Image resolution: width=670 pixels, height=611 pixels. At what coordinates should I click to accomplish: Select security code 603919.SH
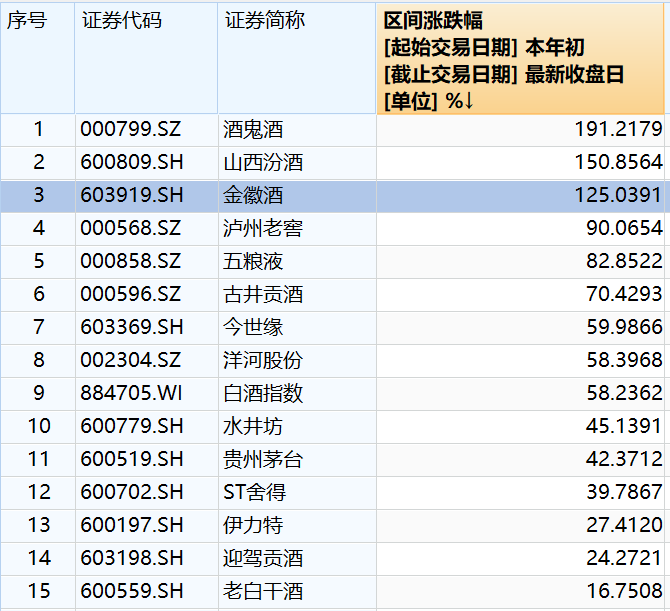coord(132,195)
